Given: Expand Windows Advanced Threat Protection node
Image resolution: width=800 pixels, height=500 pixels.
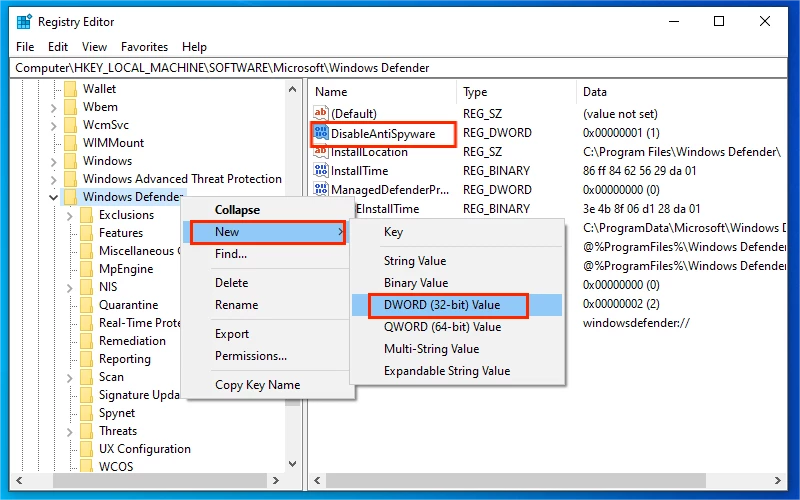Looking at the screenshot, I should (54, 180).
